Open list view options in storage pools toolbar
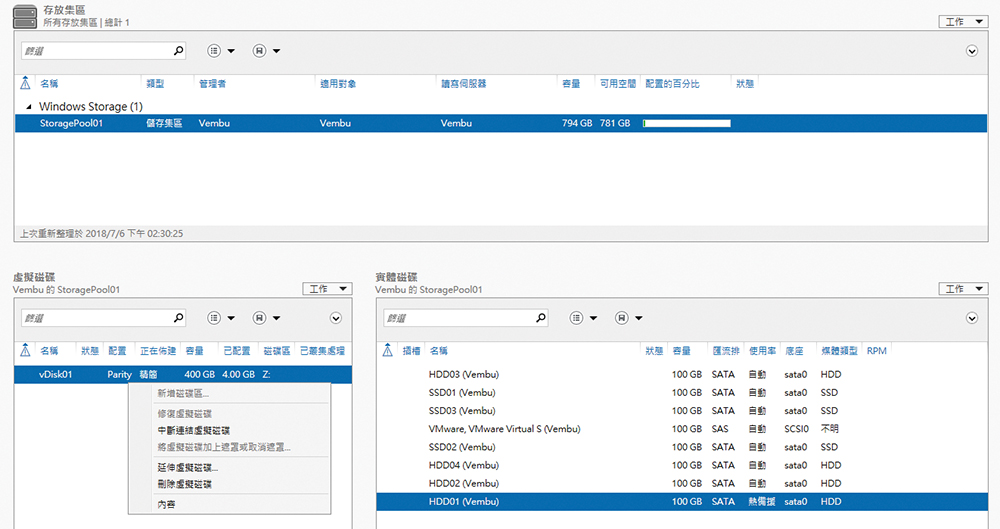Screen dimensions: 1000x529 [214, 50]
